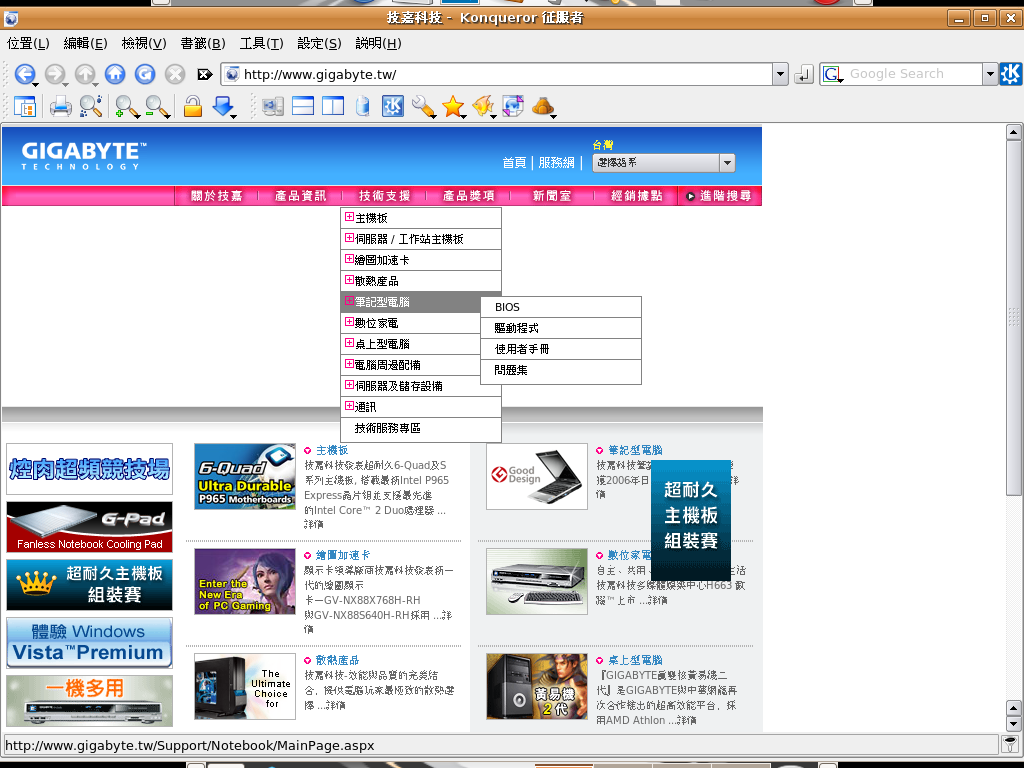This screenshot has height=768, width=1024.
Task: Click the split view top/bottom icon
Action: coord(302,106)
